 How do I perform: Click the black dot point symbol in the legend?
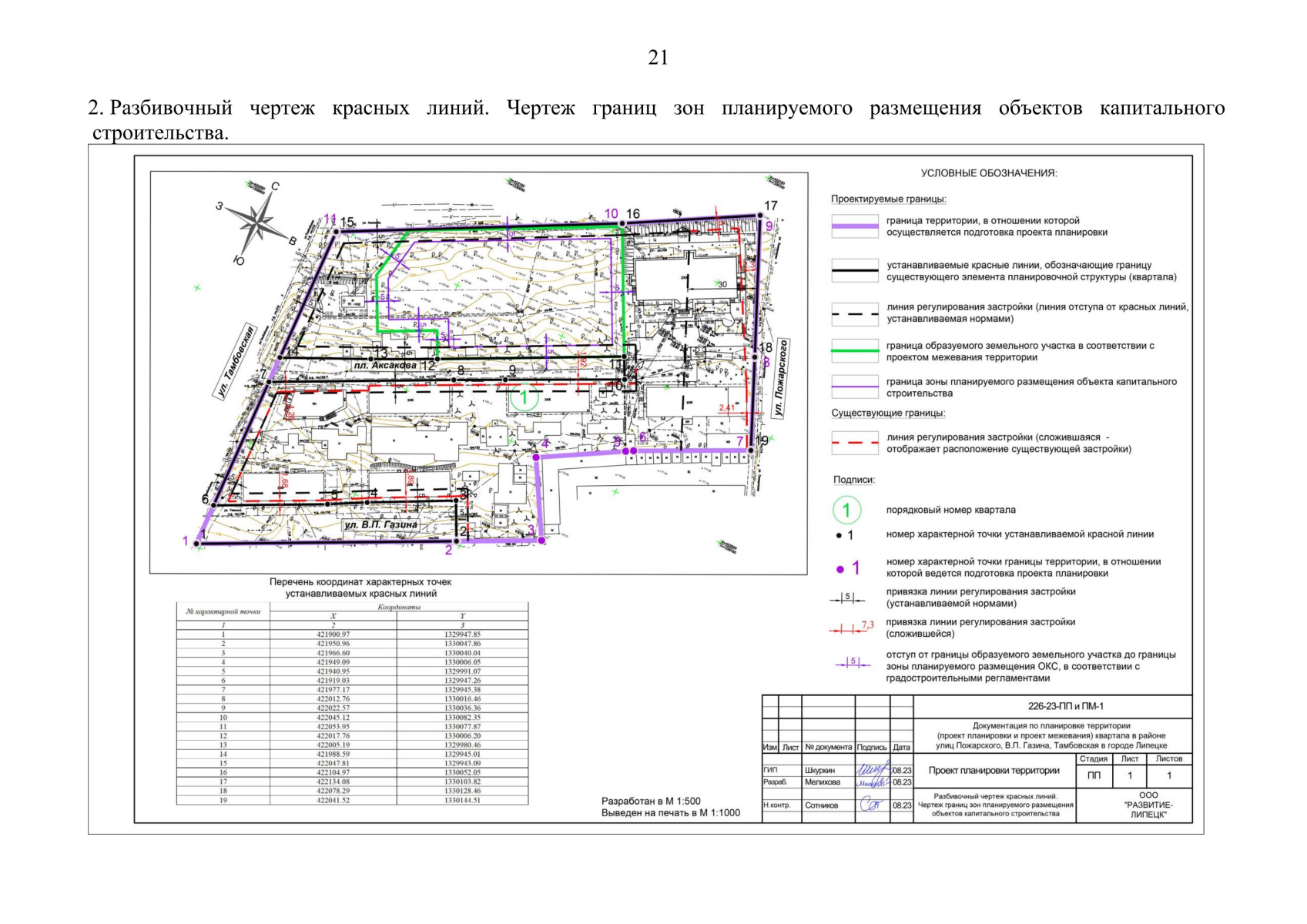coord(839,535)
